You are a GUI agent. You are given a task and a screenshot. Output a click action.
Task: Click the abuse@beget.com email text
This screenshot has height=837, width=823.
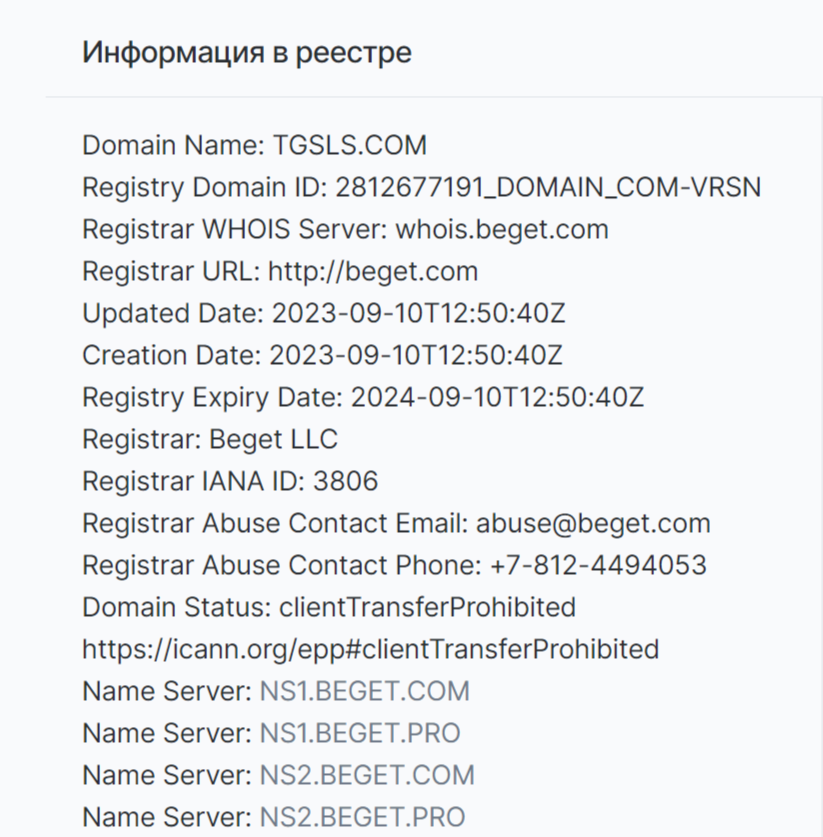[x=593, y=523]
